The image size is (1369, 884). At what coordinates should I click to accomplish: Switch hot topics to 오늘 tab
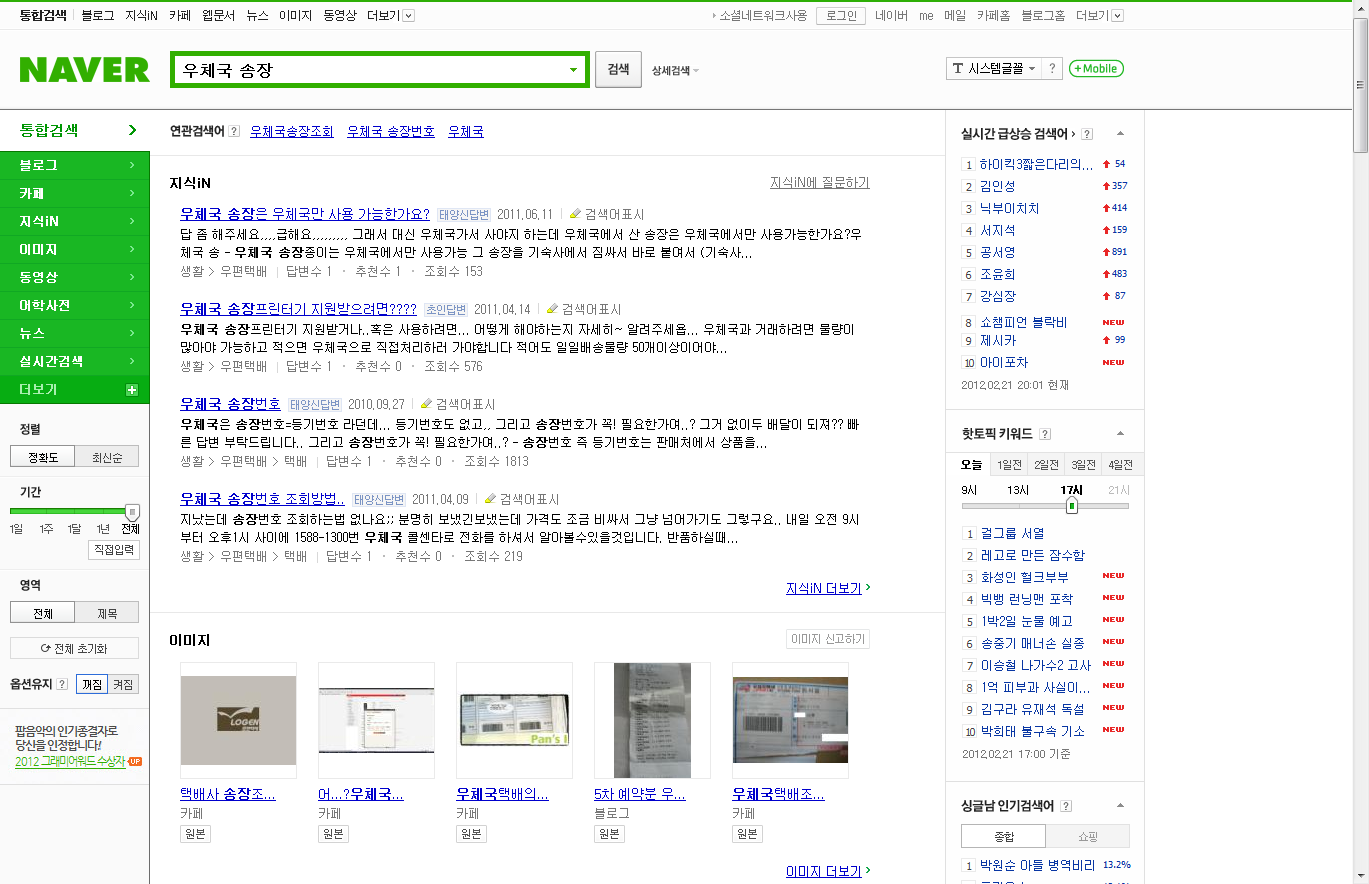[972, 465]
